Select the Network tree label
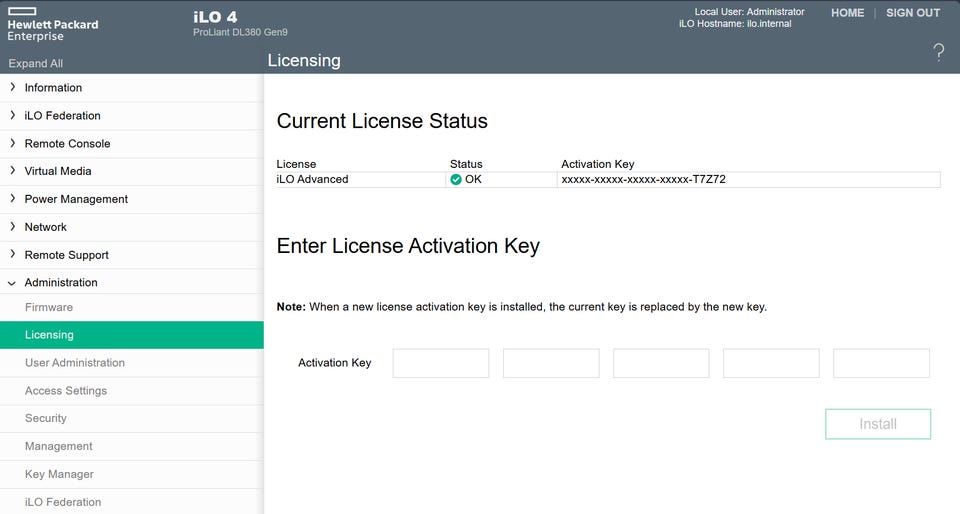The height and width of the screenshot is (514, 960). coord(45,226)
